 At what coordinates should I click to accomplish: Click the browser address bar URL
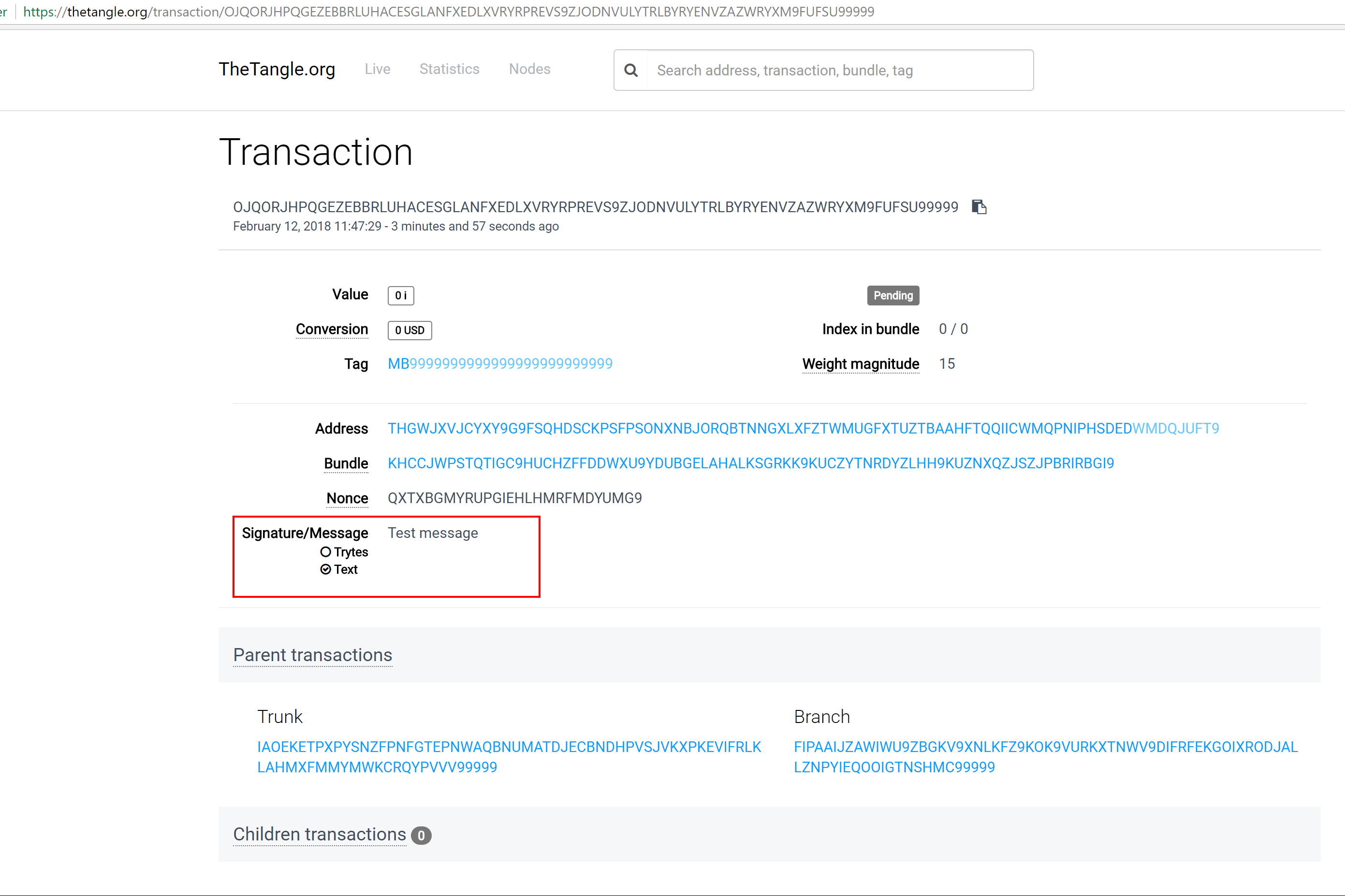[x=448, y=12]
